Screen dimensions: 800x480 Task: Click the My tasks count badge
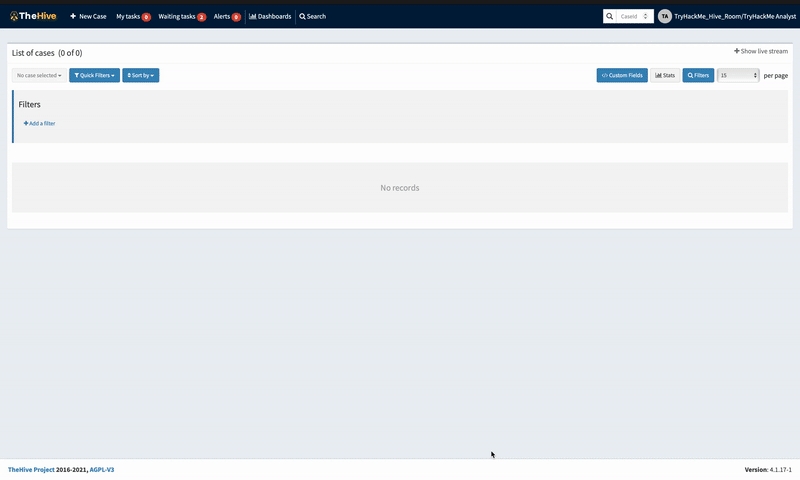pos(146,17)
